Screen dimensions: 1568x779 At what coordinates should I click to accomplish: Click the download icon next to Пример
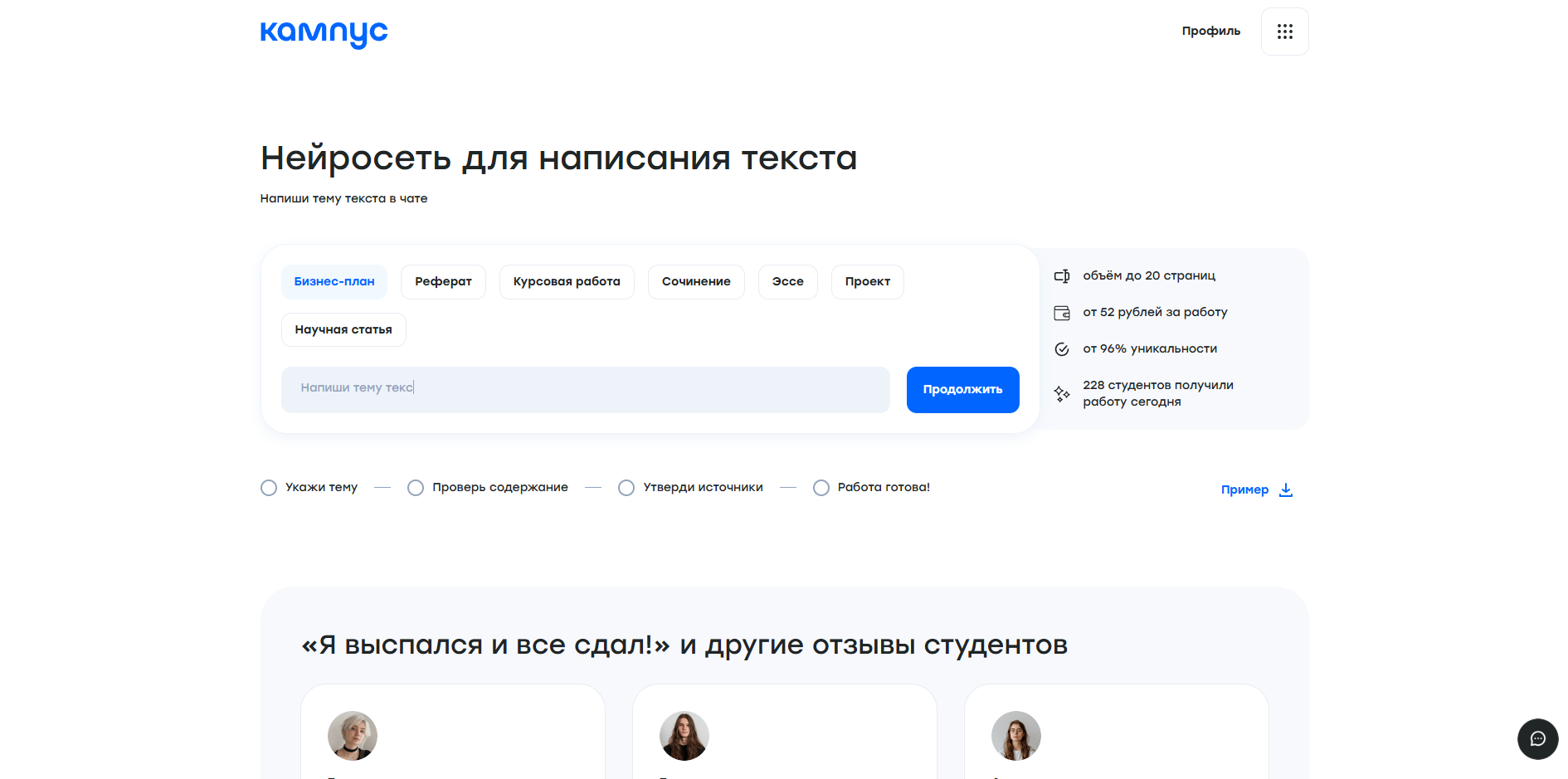[x=1285, y=489]
